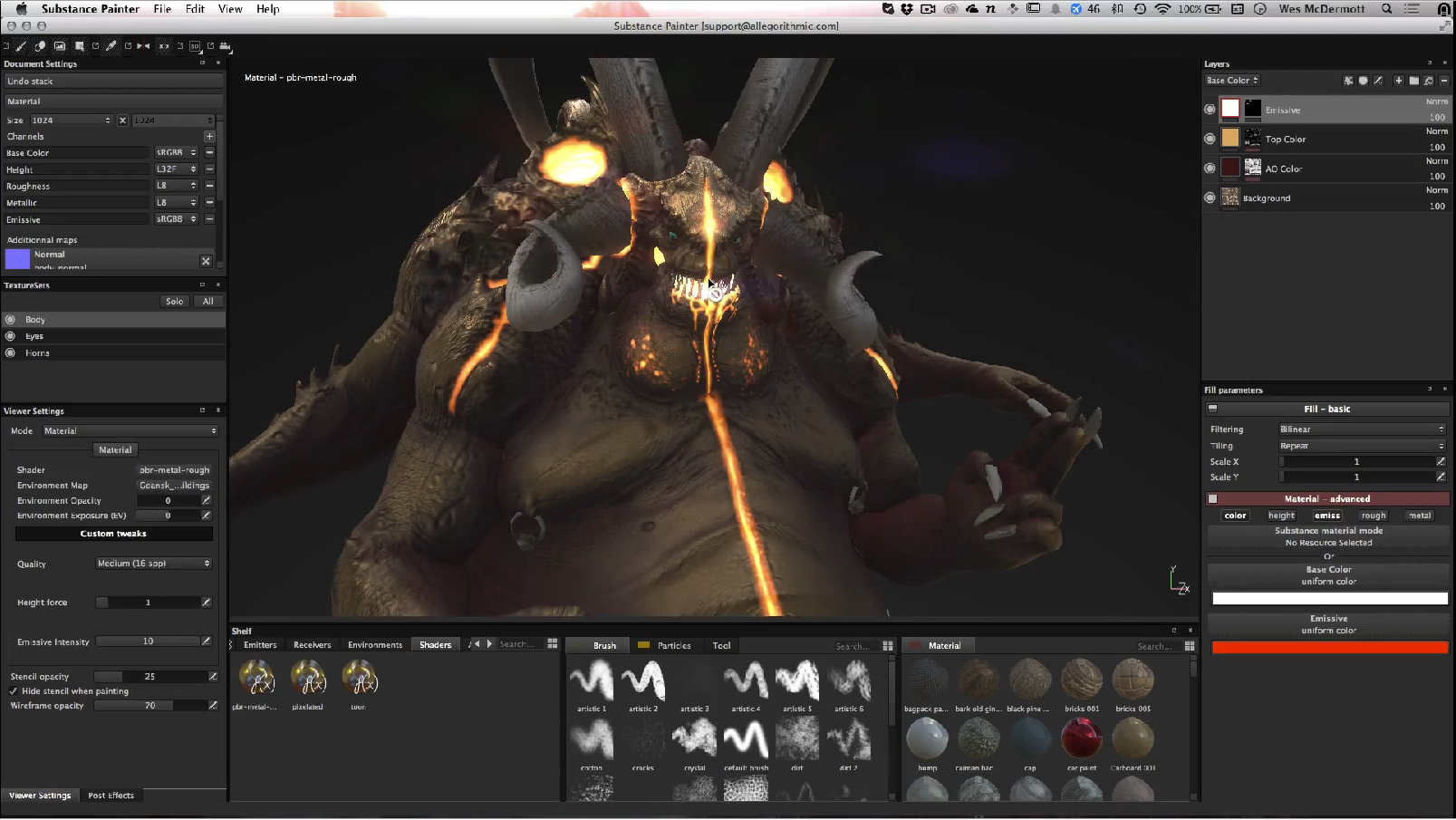Viewport: 1456px width, 820px height.
Task: Select the eyedropper color picker tool
Action: (111, 45)
